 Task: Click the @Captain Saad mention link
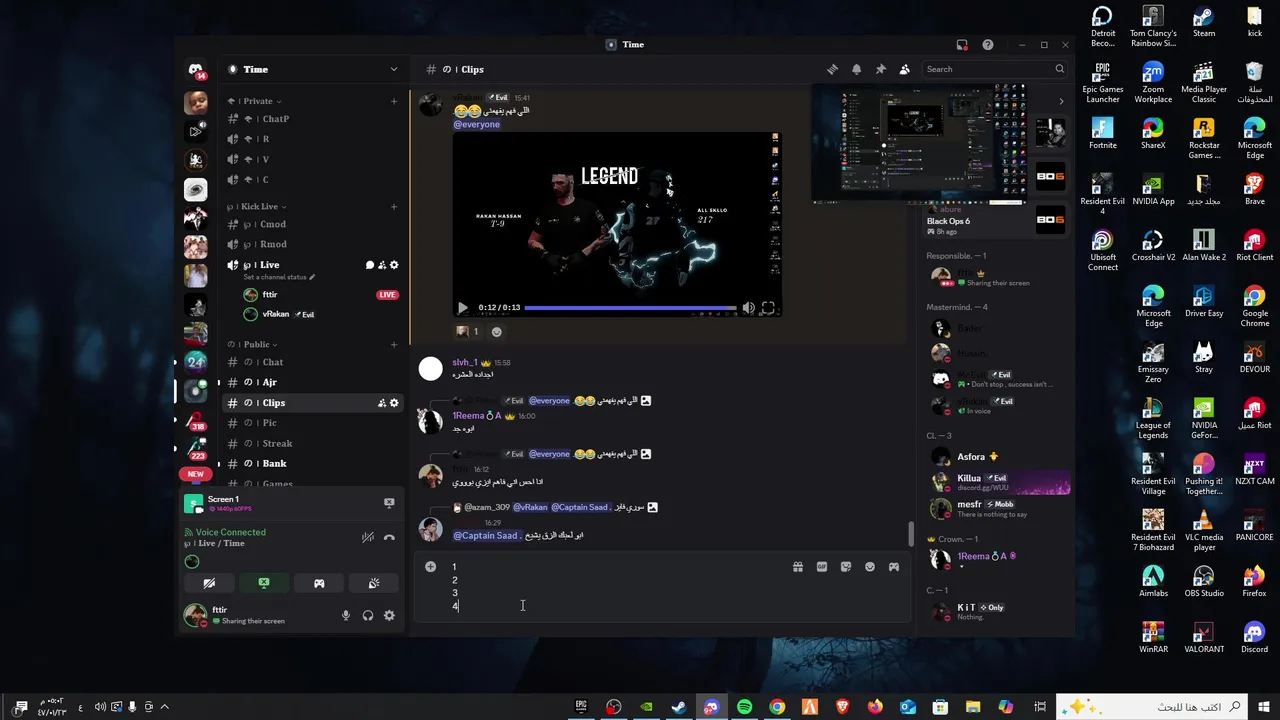coord(486,536)
